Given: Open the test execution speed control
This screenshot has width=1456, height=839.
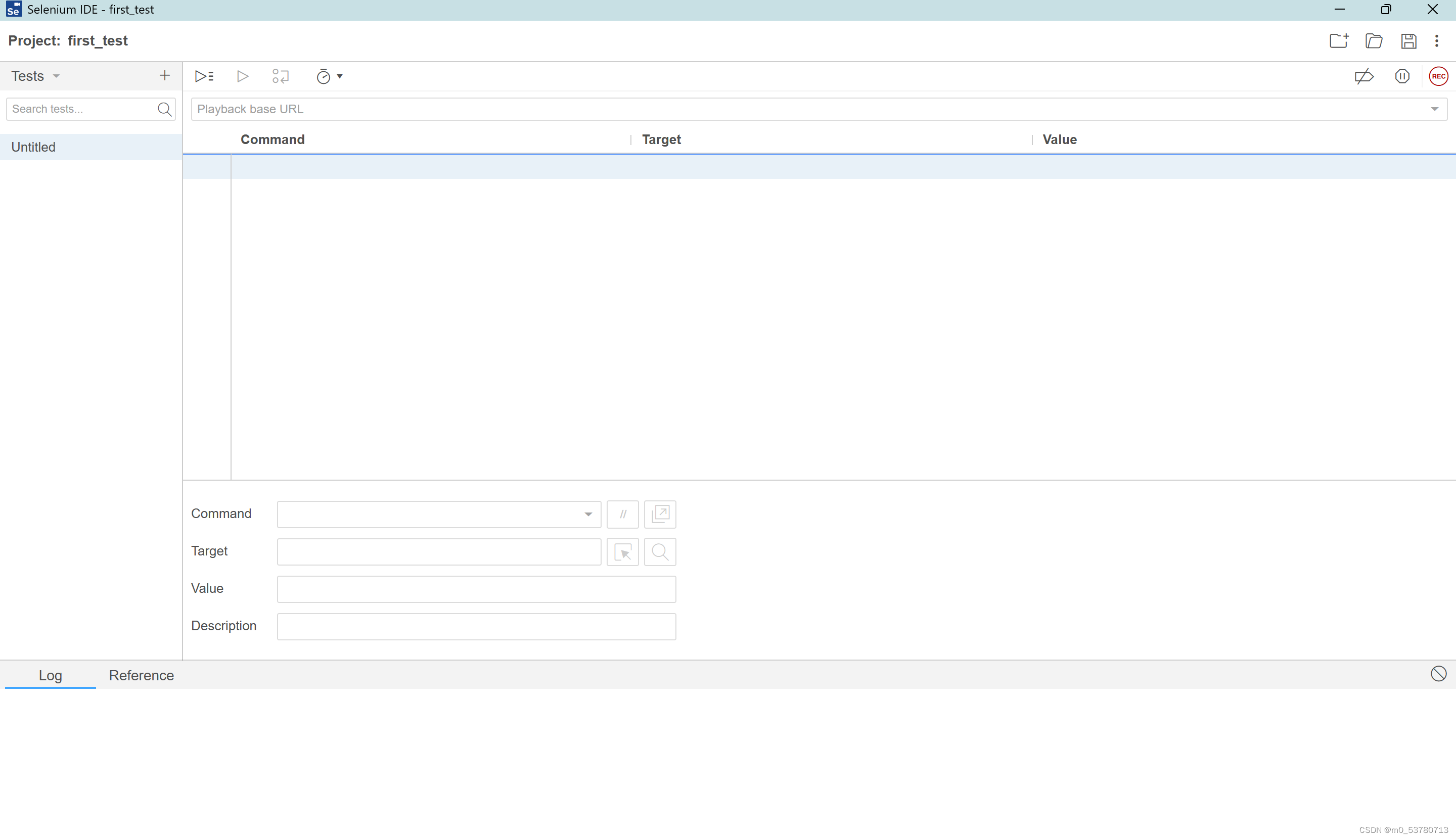Looking at the screenshot, I should coord(329,76).
